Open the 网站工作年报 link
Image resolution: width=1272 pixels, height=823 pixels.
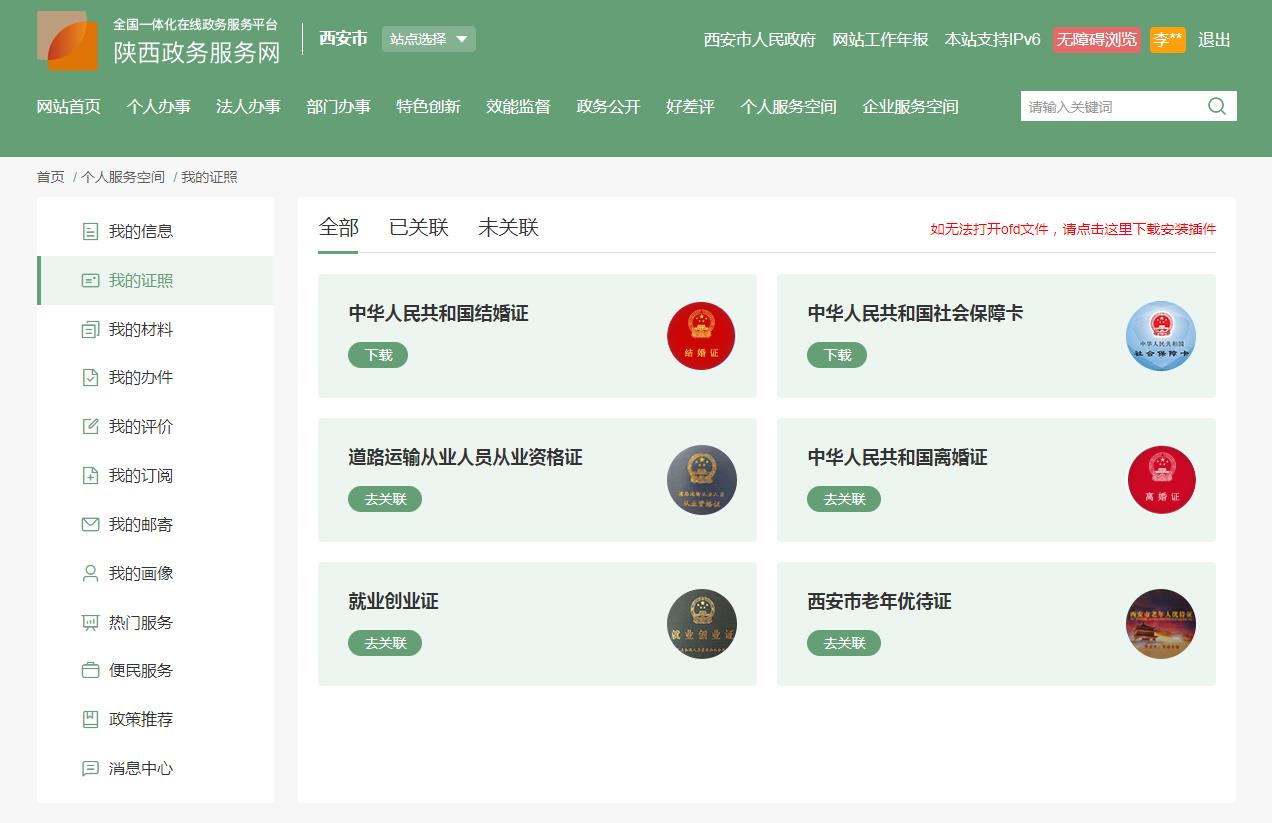pyautogui.click(x=880, y=40)
